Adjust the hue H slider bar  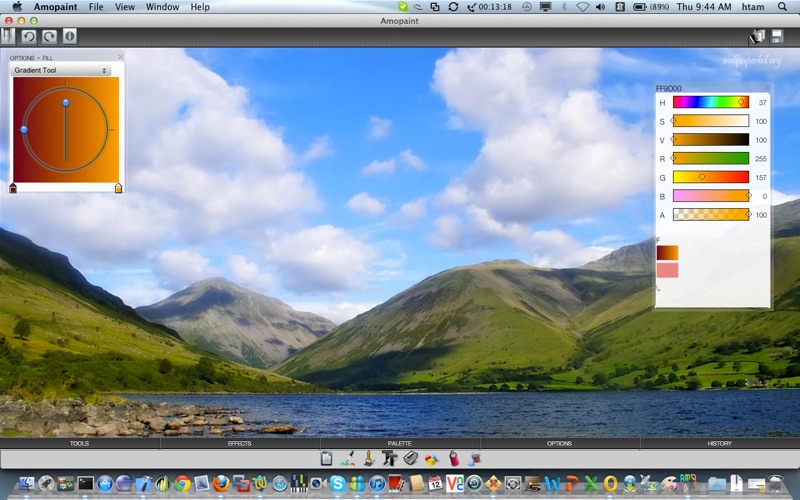pos(711,102)
